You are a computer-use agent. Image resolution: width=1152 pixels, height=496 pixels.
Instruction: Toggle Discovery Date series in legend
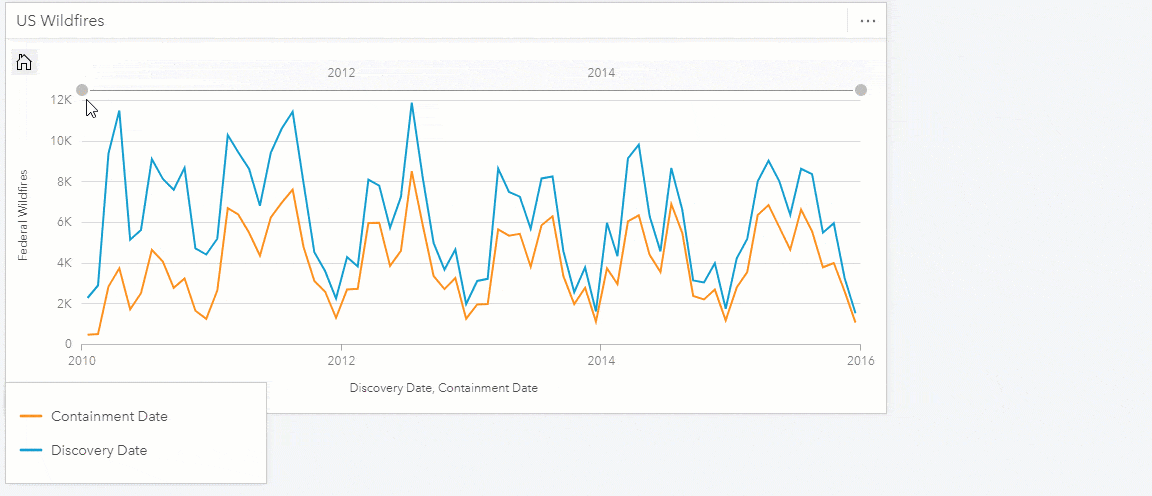99,450
